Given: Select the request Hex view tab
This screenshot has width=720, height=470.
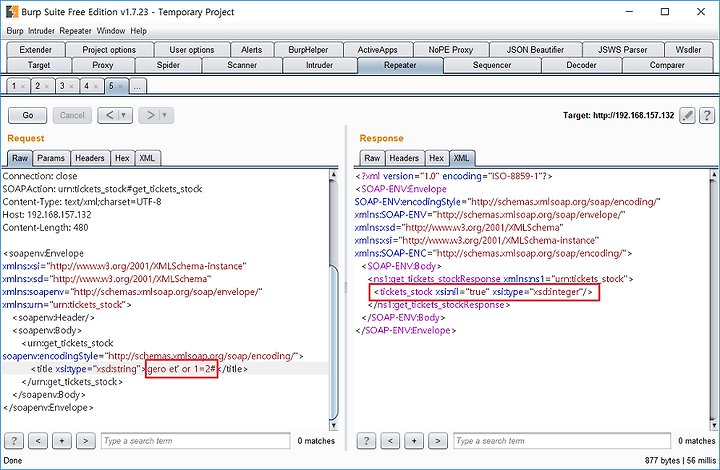Looking at the screenshot, I should tap(122, 158).
